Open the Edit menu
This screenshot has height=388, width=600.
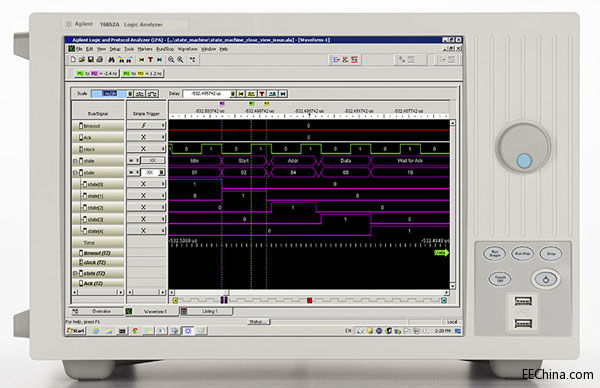tap(90, 49)
